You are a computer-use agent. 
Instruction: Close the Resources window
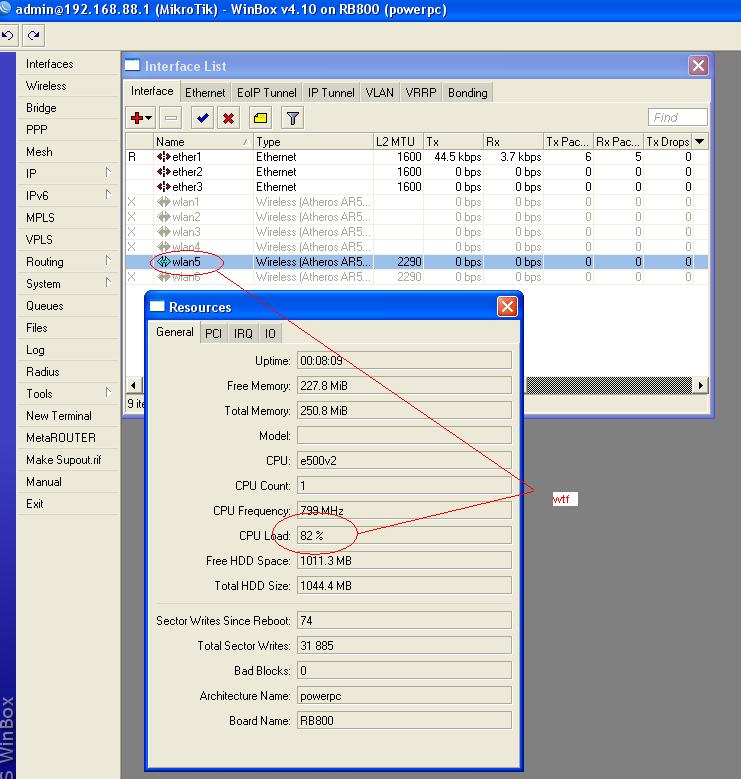507,307
